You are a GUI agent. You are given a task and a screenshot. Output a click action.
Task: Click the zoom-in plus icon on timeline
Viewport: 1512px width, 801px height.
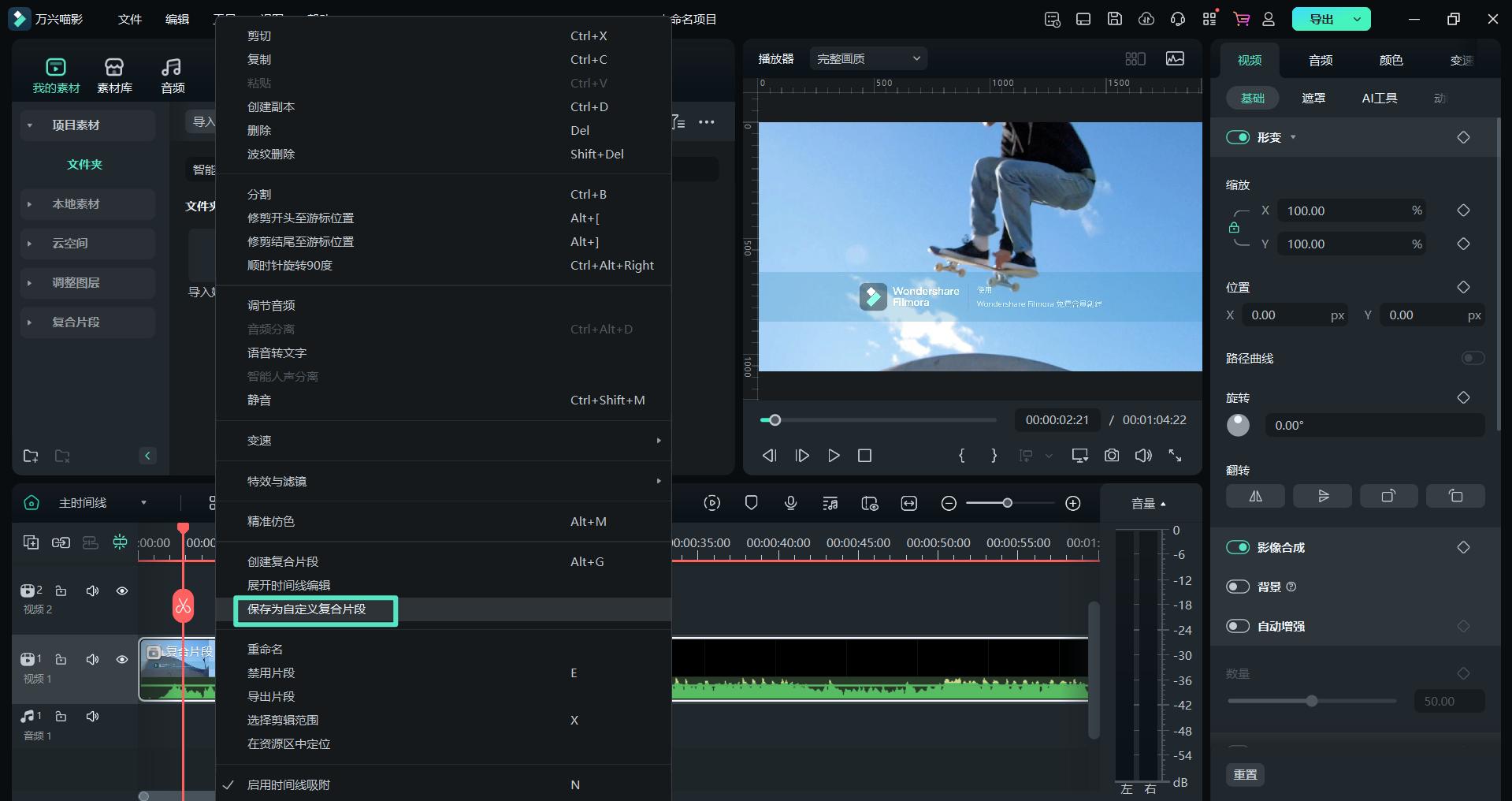click(1072, 503)
